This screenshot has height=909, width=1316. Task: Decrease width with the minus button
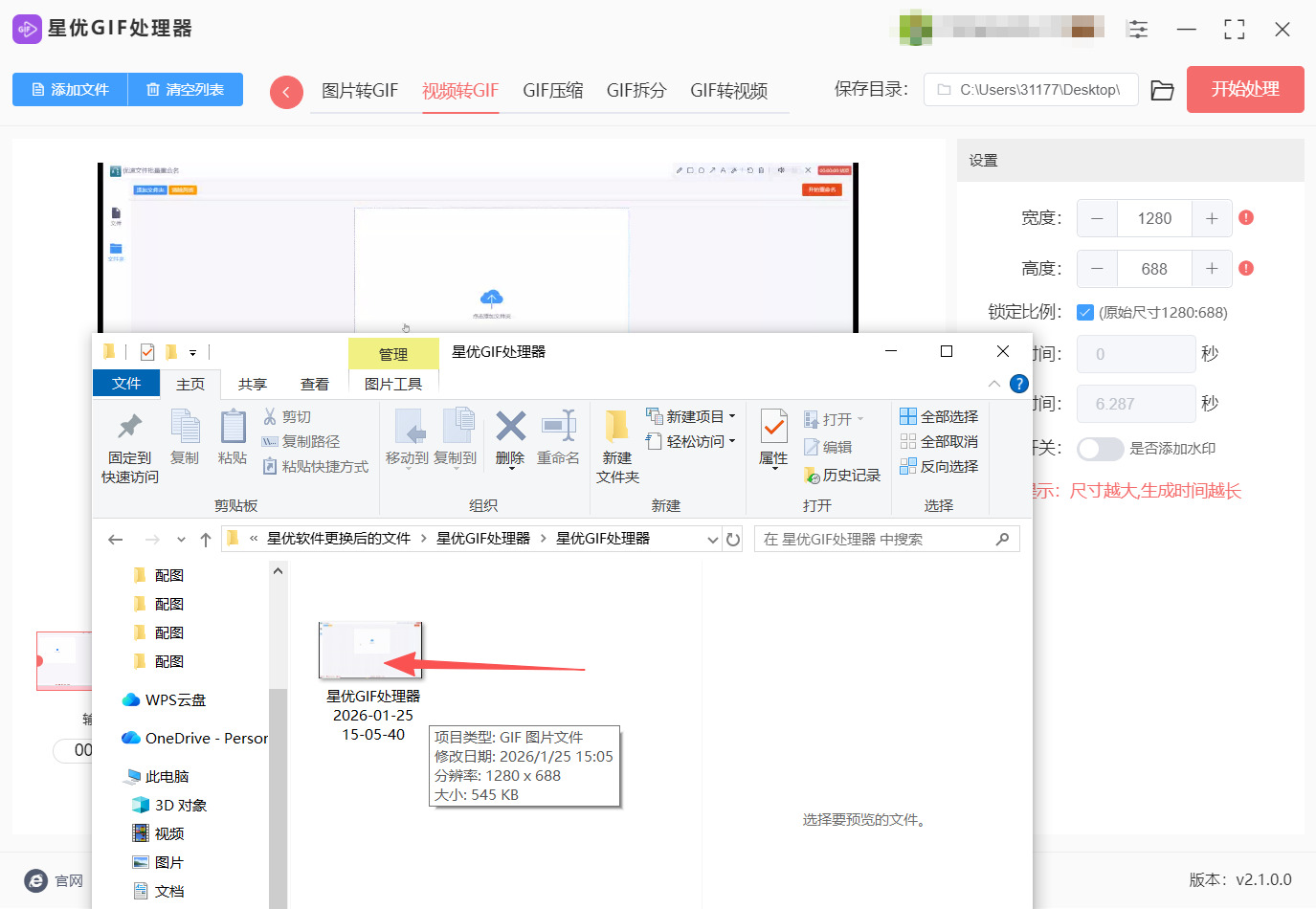point(1097,218)
